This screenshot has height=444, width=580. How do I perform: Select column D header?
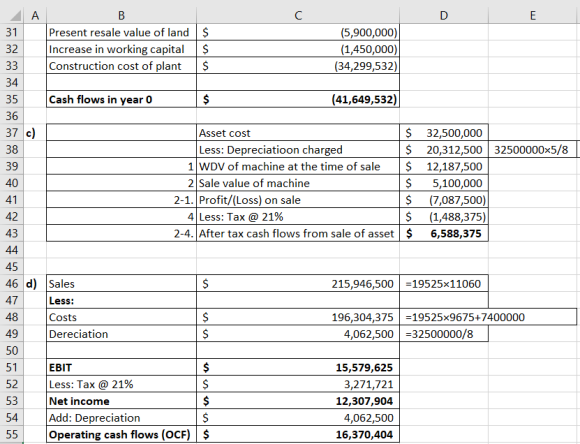pos(444,16)
